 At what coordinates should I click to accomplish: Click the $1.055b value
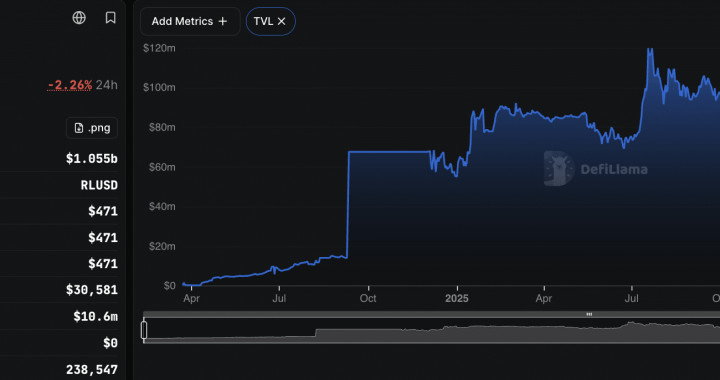pyautogui.click(x=92, y=159)
